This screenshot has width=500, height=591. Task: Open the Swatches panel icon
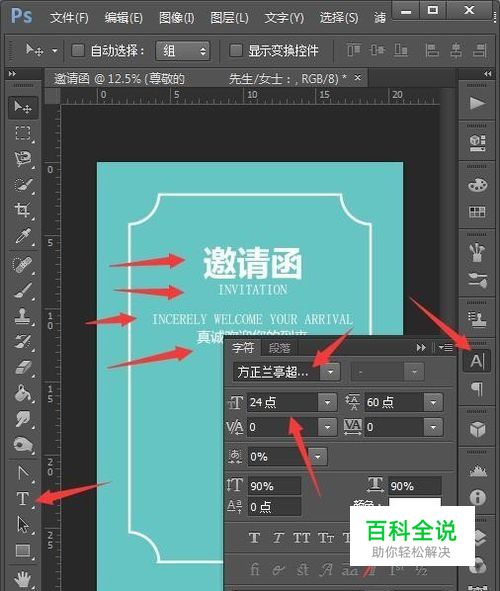coord(477,212)
